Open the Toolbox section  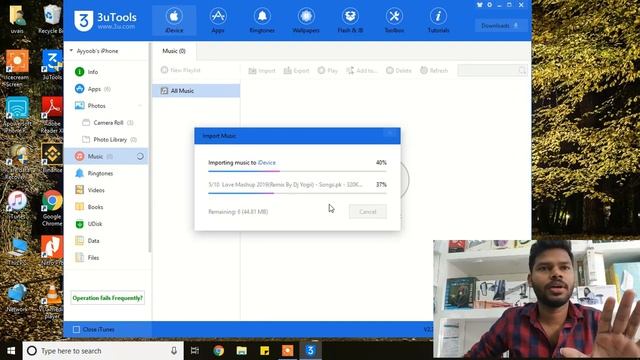pyautogui.click(x=394, y=20)
